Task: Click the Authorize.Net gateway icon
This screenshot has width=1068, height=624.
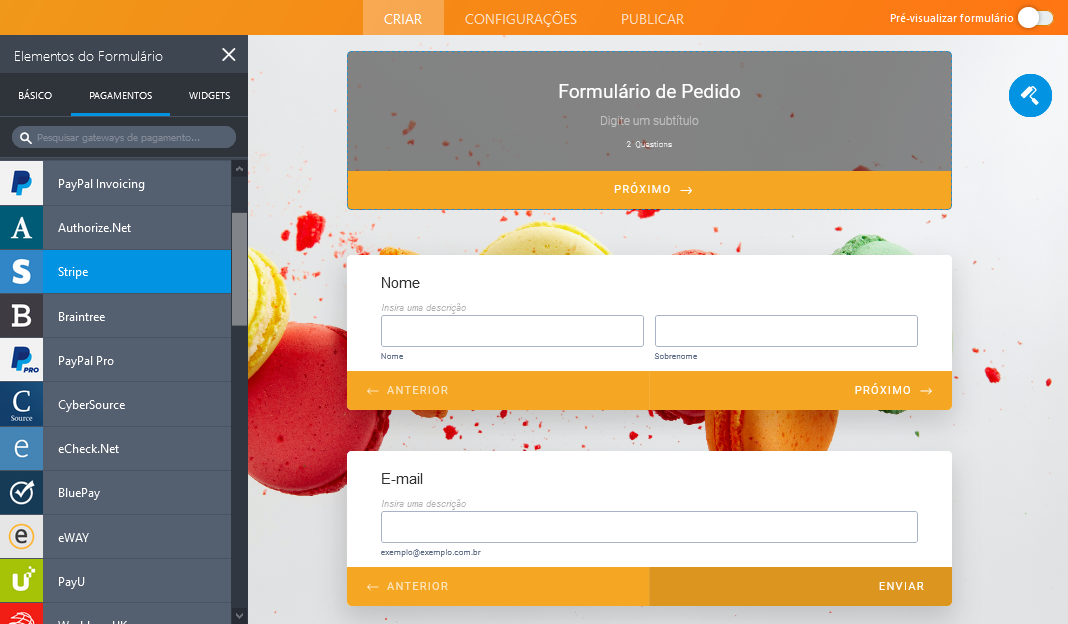Action: pos(21,228)
